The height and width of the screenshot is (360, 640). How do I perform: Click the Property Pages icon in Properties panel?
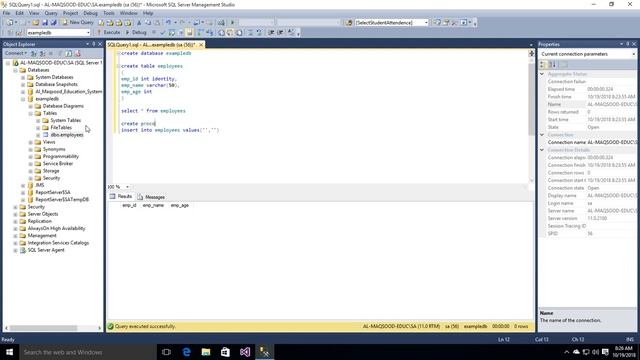(x=564, y=64)
